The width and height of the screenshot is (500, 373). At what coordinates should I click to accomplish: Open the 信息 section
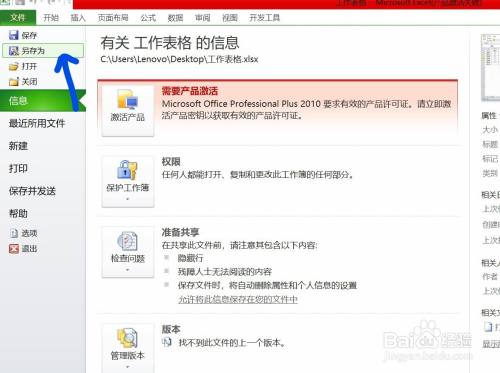point(43,101)
